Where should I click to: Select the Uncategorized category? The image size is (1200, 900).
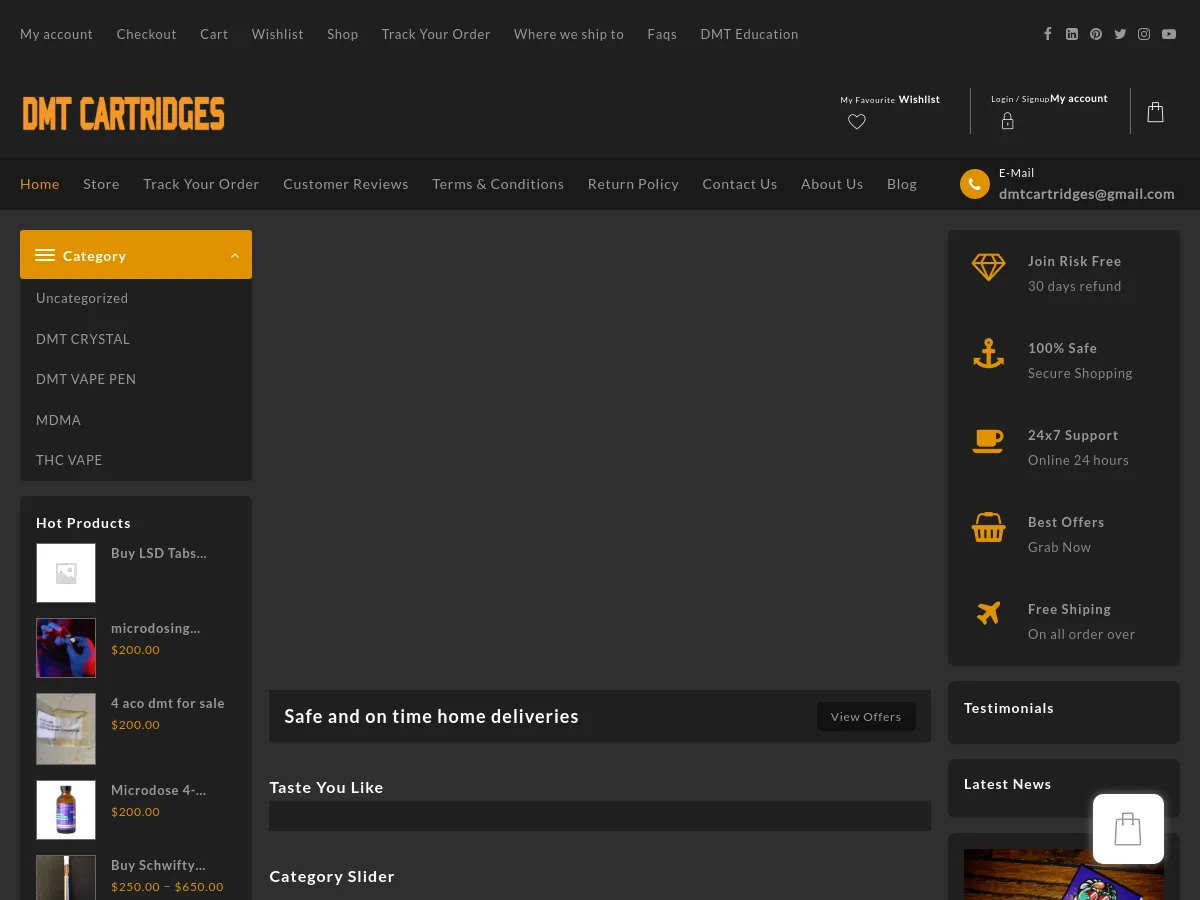[82, 298]
